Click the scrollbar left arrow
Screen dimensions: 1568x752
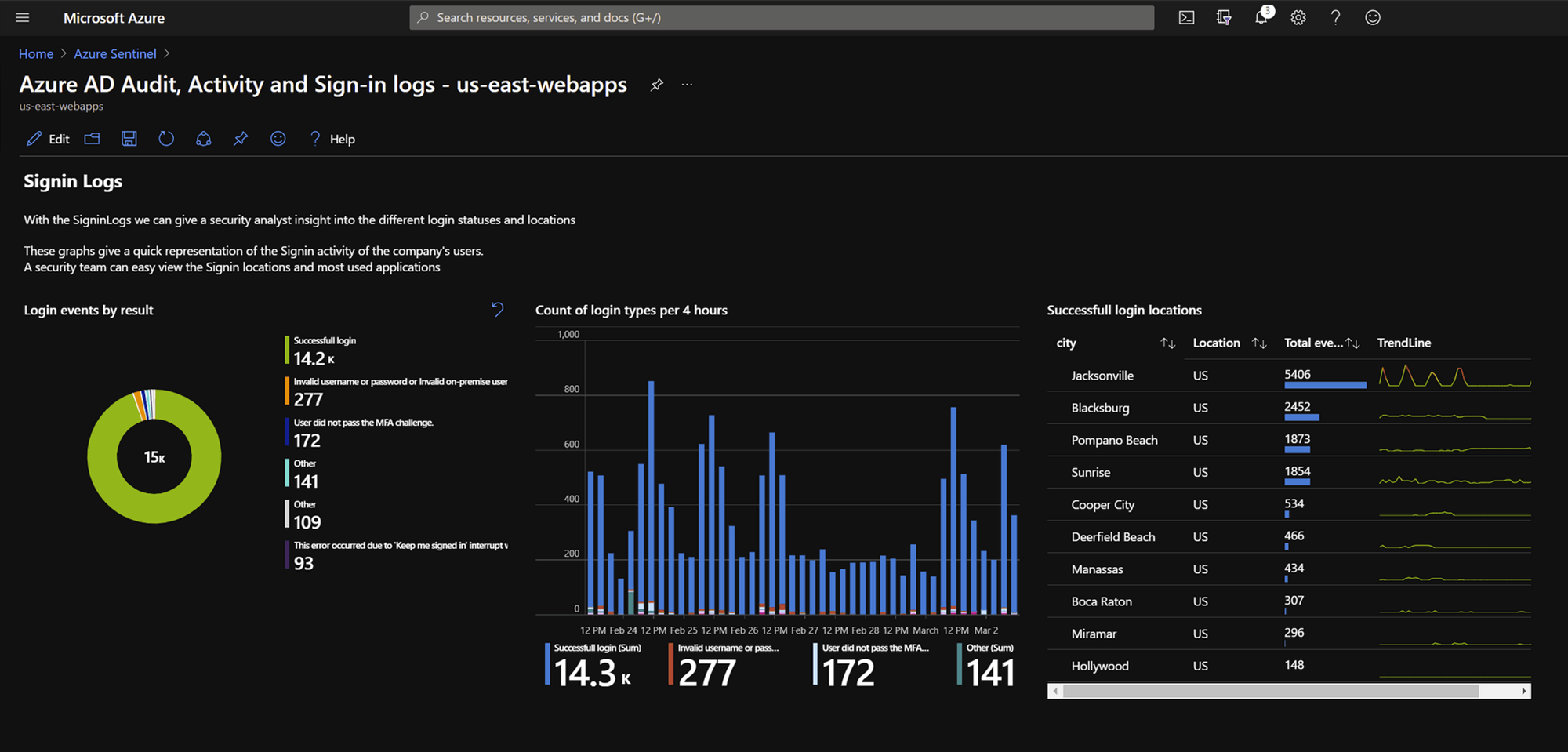tap(1055, 691)
